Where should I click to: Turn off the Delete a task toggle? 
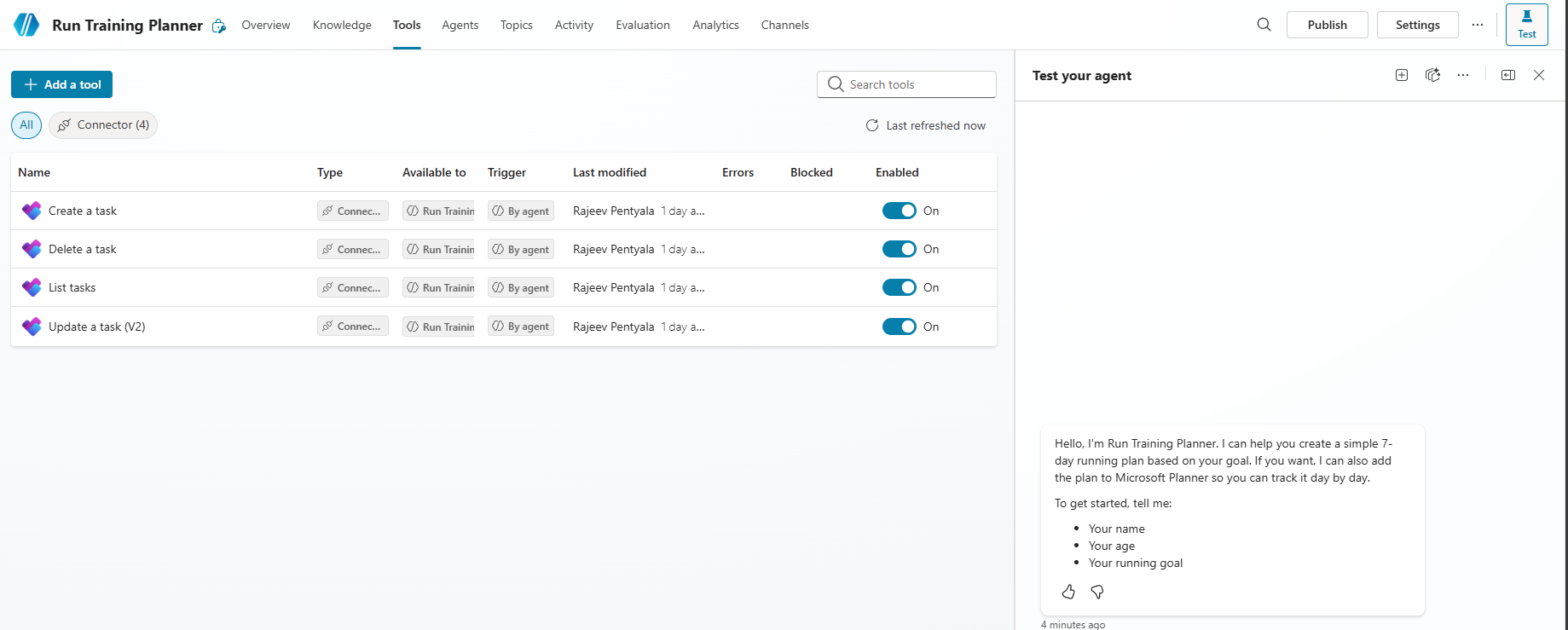tap(899, 249)
